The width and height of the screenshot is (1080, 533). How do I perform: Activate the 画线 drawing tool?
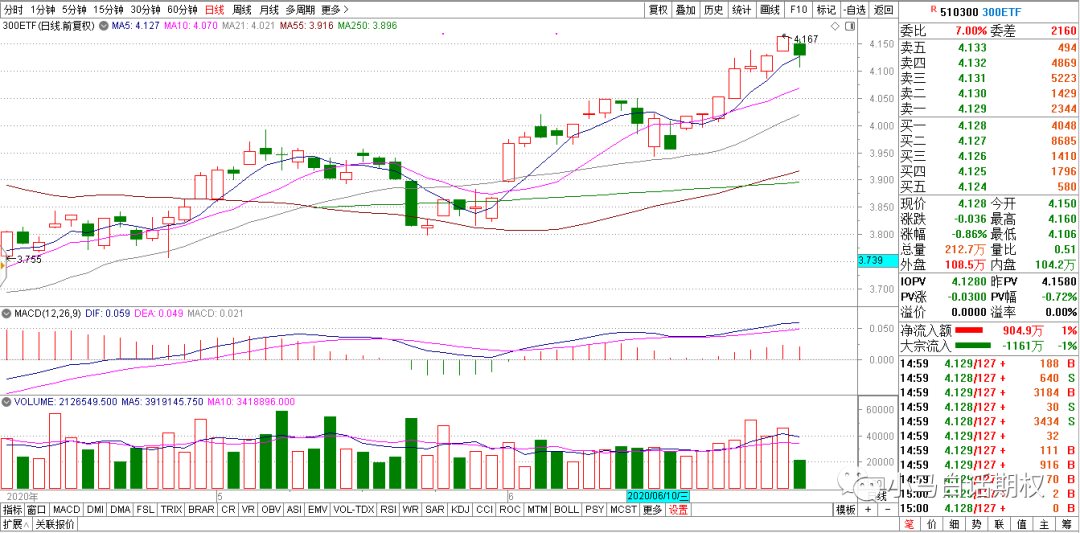pos(769,10)
